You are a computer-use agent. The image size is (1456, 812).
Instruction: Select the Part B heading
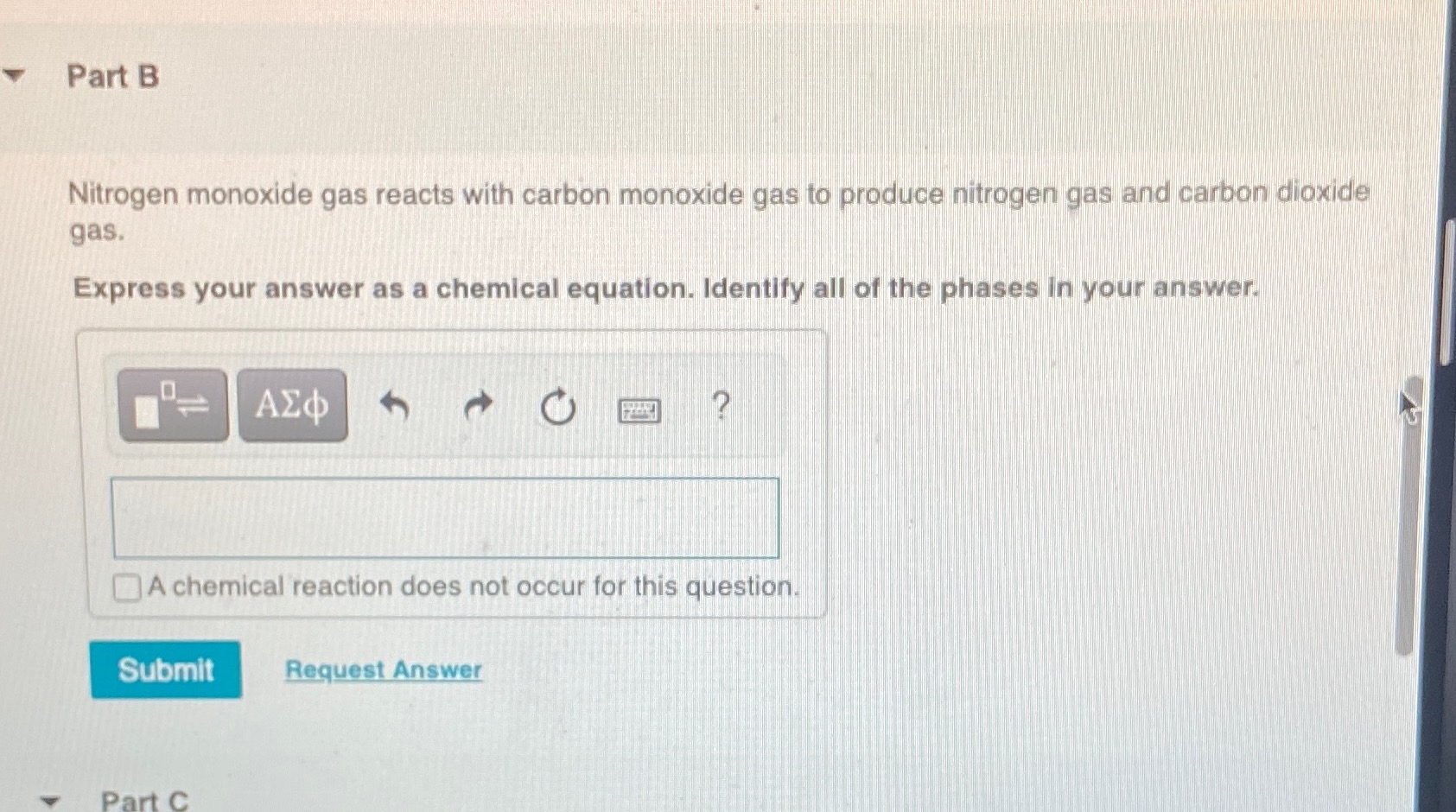point(112,78)
